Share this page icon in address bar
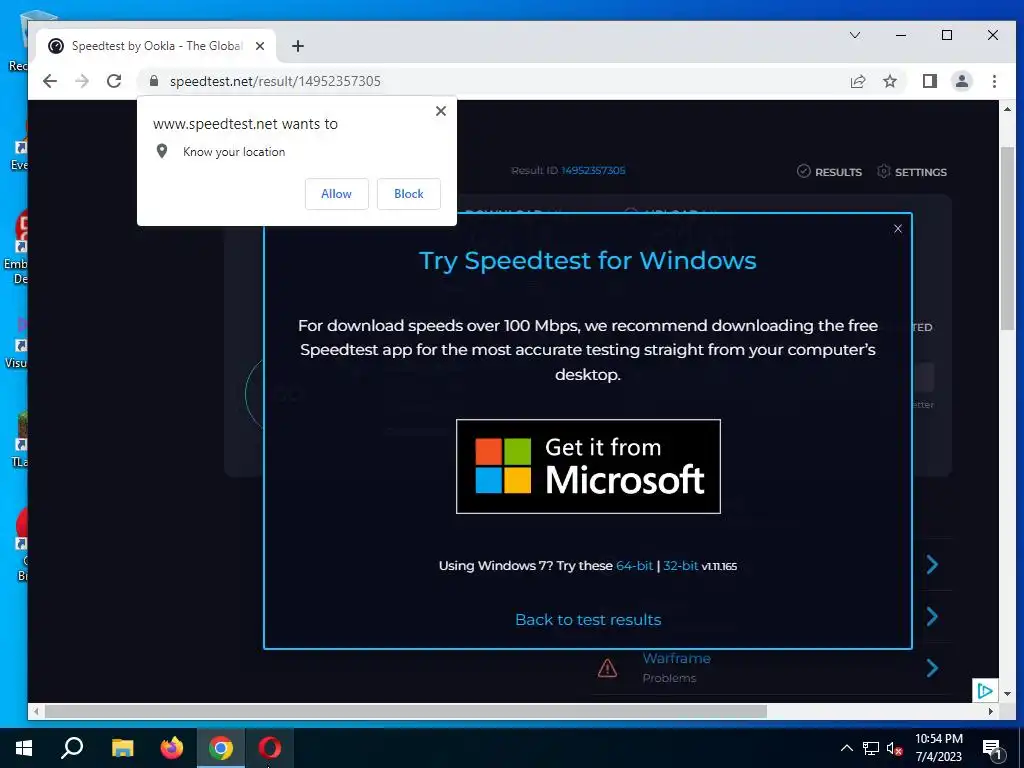1024x768 pixels. pyautogui.click(x=857, y=81)
